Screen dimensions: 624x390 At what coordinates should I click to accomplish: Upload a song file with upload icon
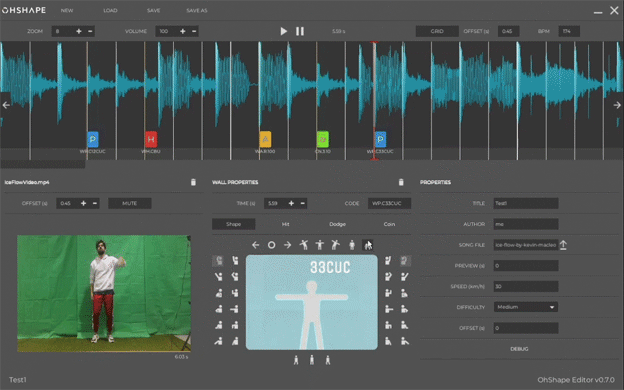(563, 245)
